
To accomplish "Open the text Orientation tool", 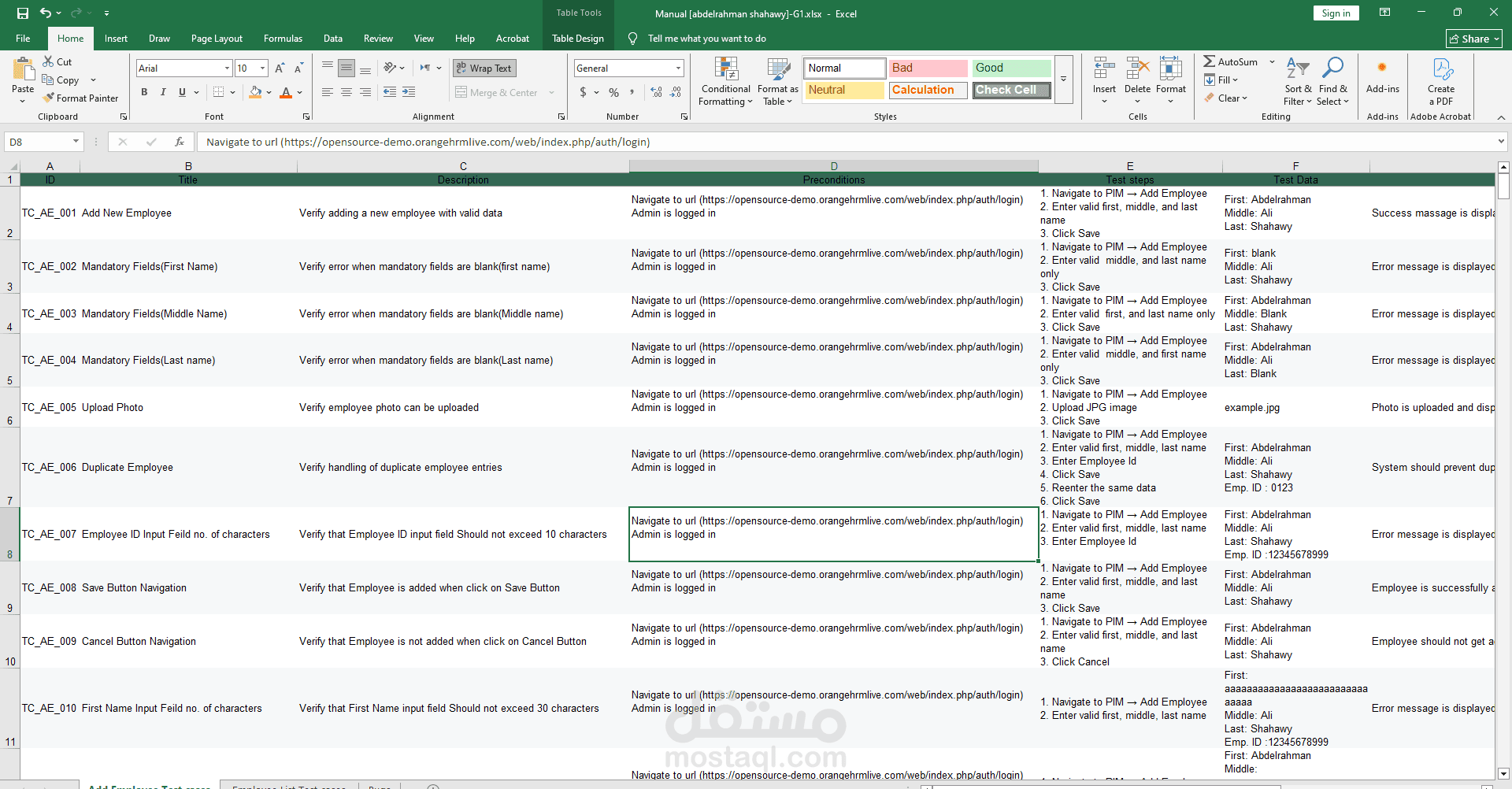I will [x=390, y=69].
